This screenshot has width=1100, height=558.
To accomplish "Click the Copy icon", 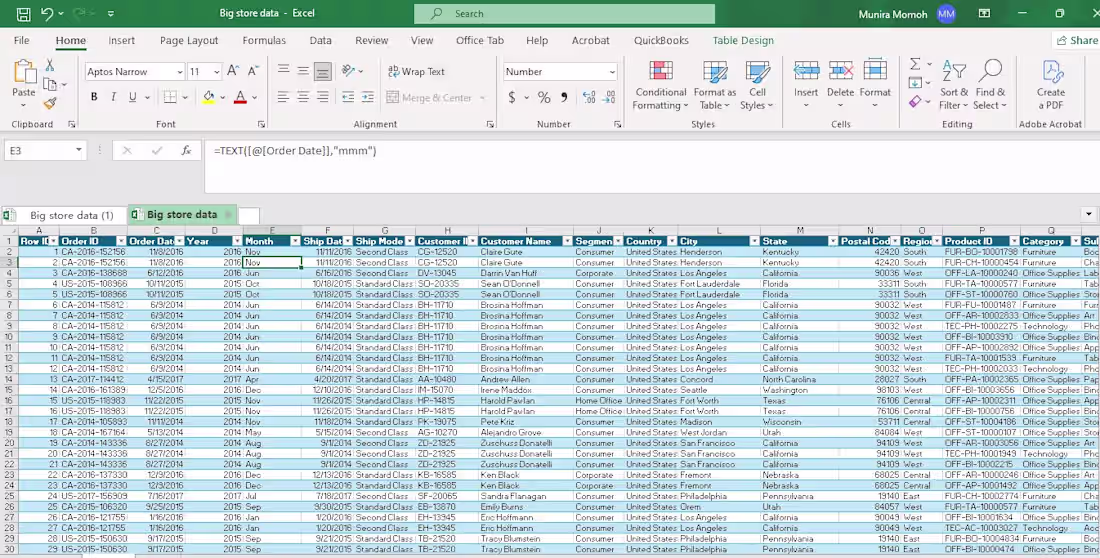I will click(50, 85).
